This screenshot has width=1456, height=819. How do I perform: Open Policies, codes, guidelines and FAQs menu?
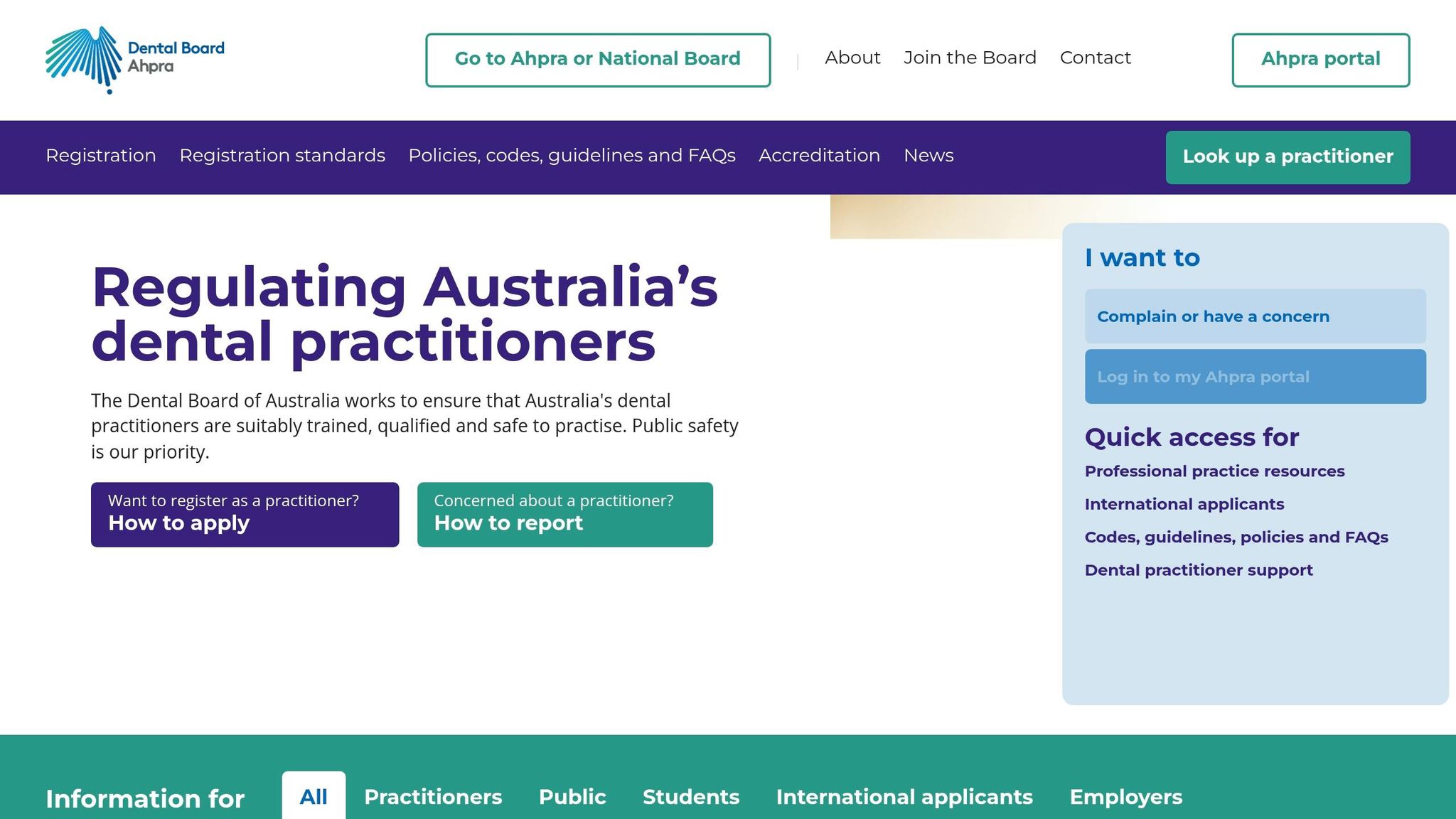(x=572, y=156)
